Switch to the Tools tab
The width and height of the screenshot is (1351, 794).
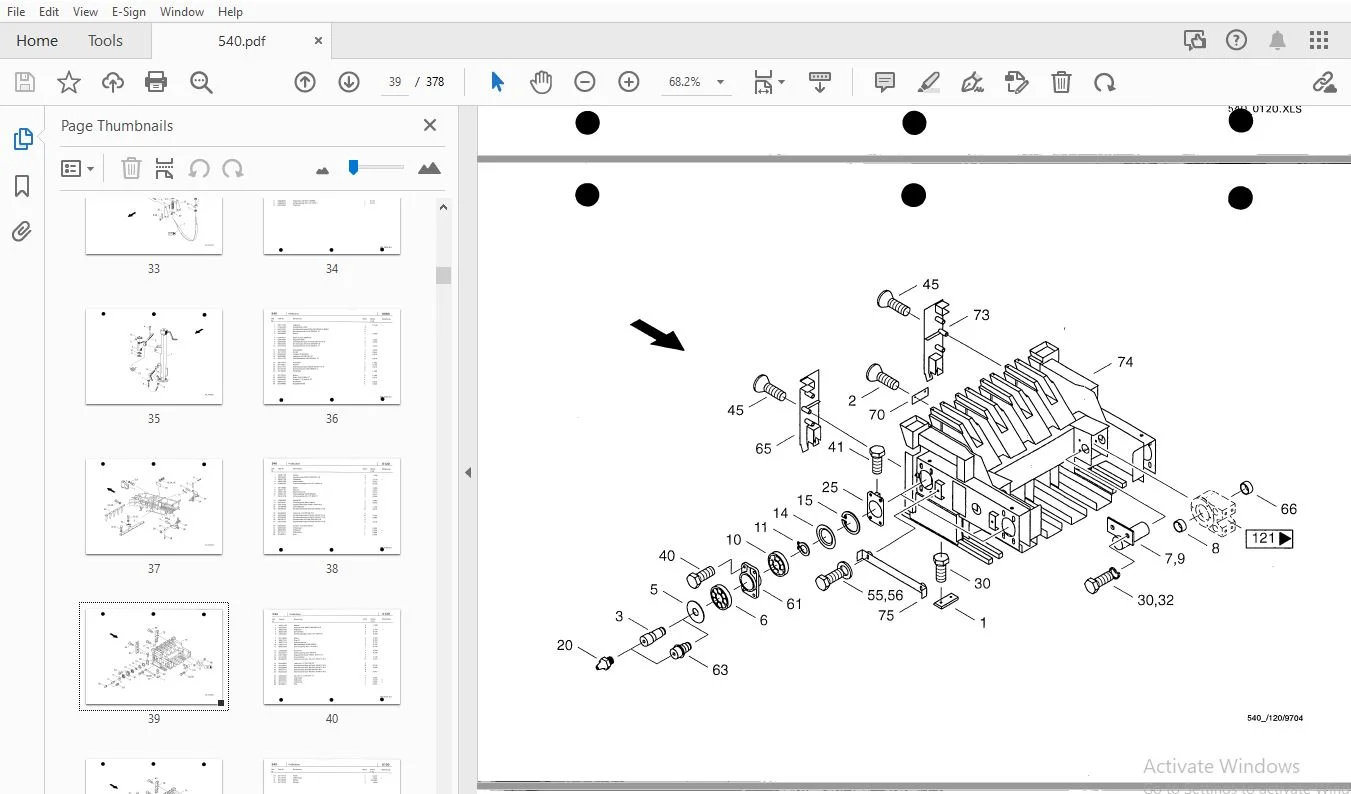click(x=105, y=41)
